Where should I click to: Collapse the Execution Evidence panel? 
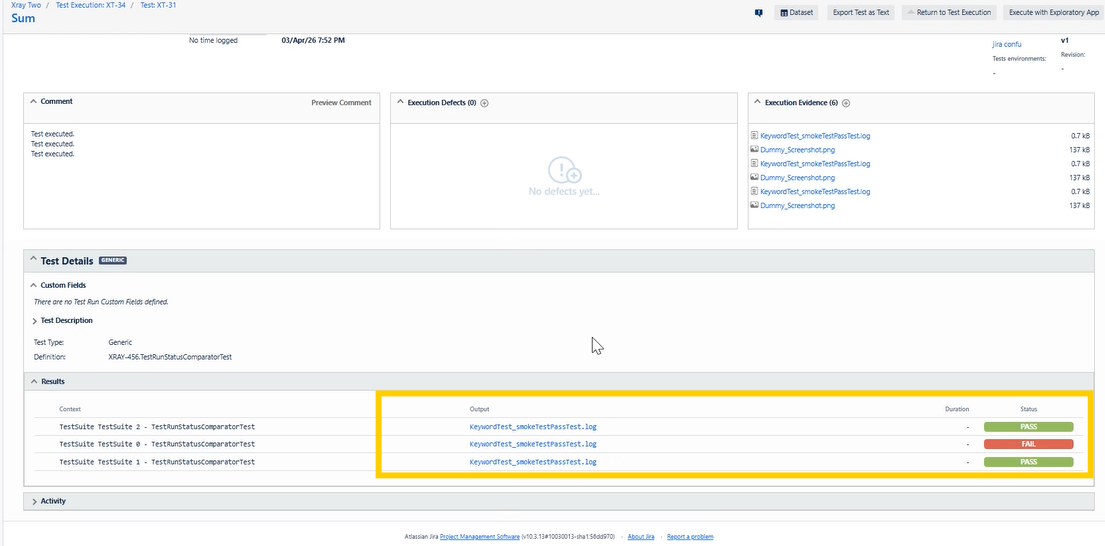pyautogui.click(x=757, y=102)
